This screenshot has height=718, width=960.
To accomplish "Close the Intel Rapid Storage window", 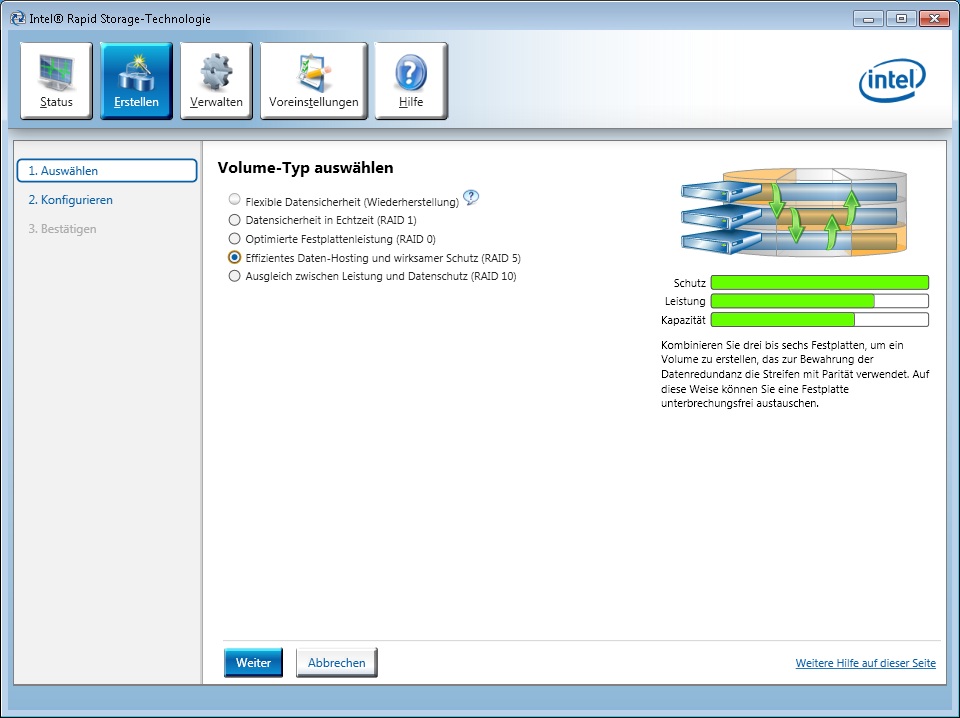I will coord(934,19).
